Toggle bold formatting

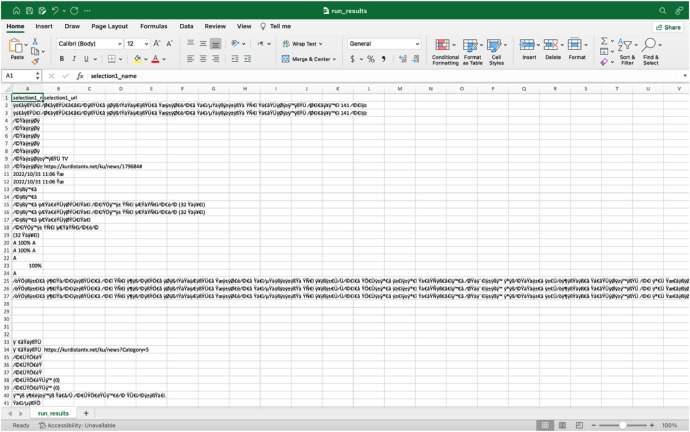(x=62, y=59)
